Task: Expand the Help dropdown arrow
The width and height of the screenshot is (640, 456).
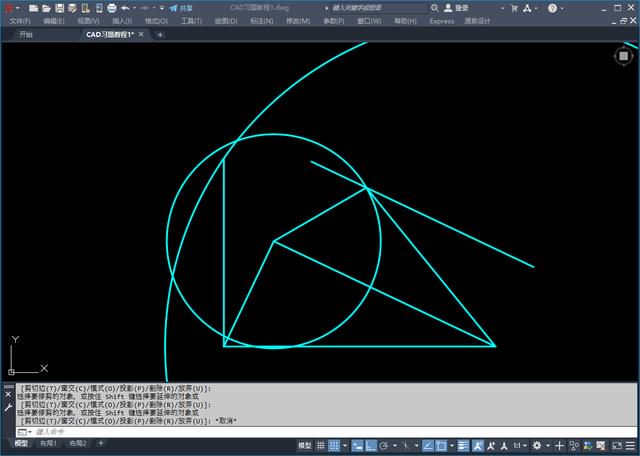Action: point(562,8)
